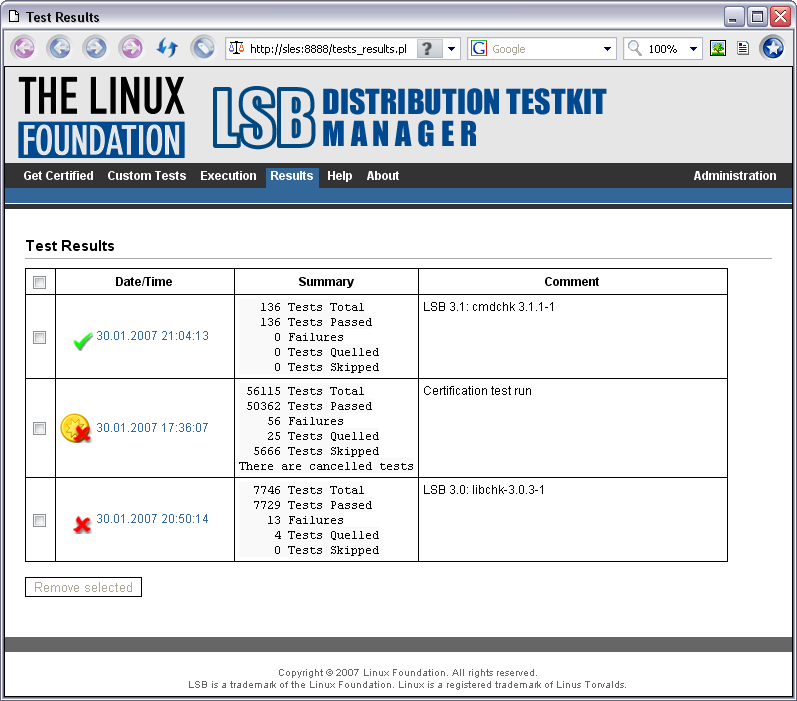The width and height of the screenshot is (797, 701).
Task: Open the zoom level dropdown
Action: click(x=693, y=49)
